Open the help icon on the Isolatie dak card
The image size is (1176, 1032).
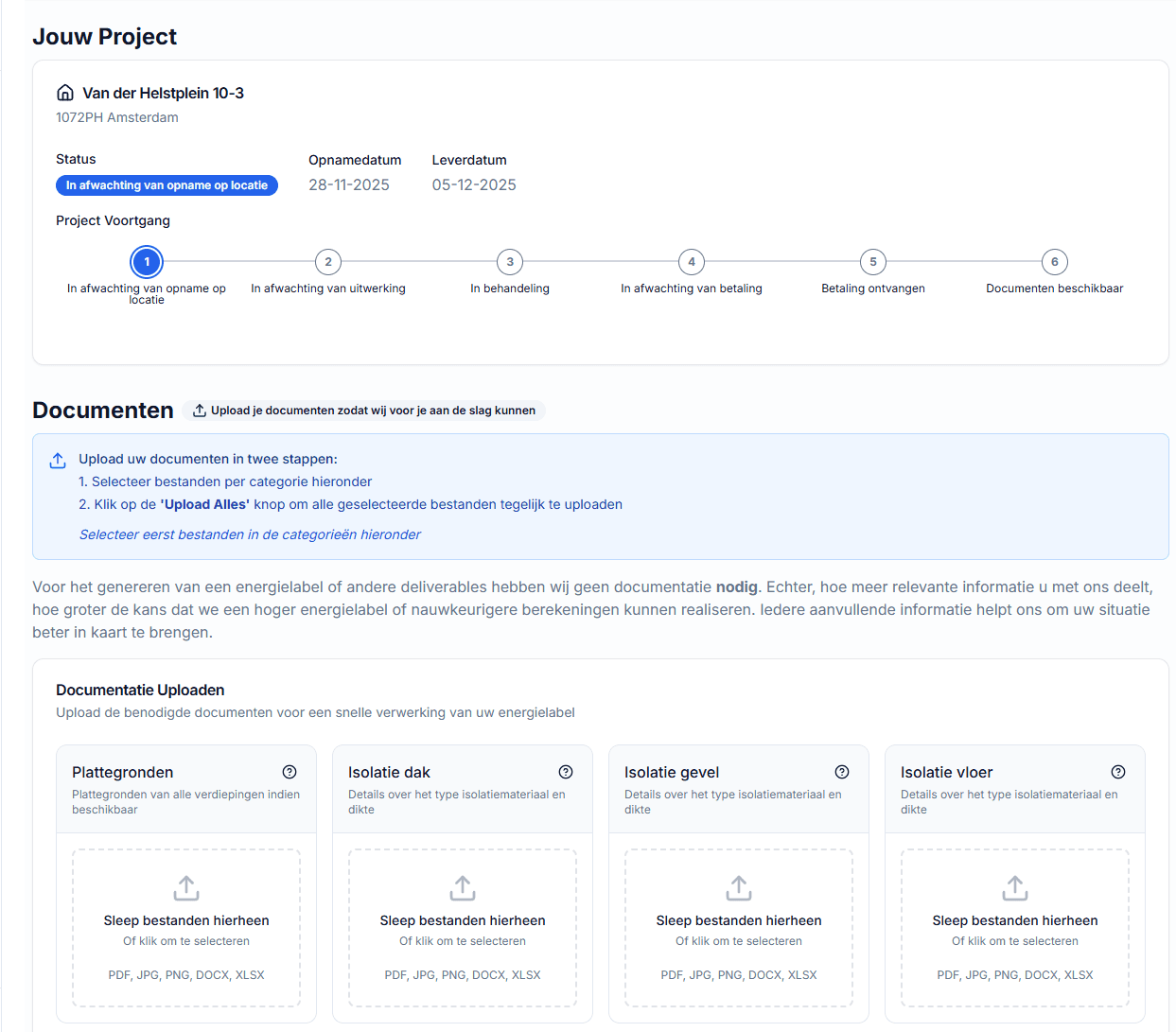click(566, 771)
